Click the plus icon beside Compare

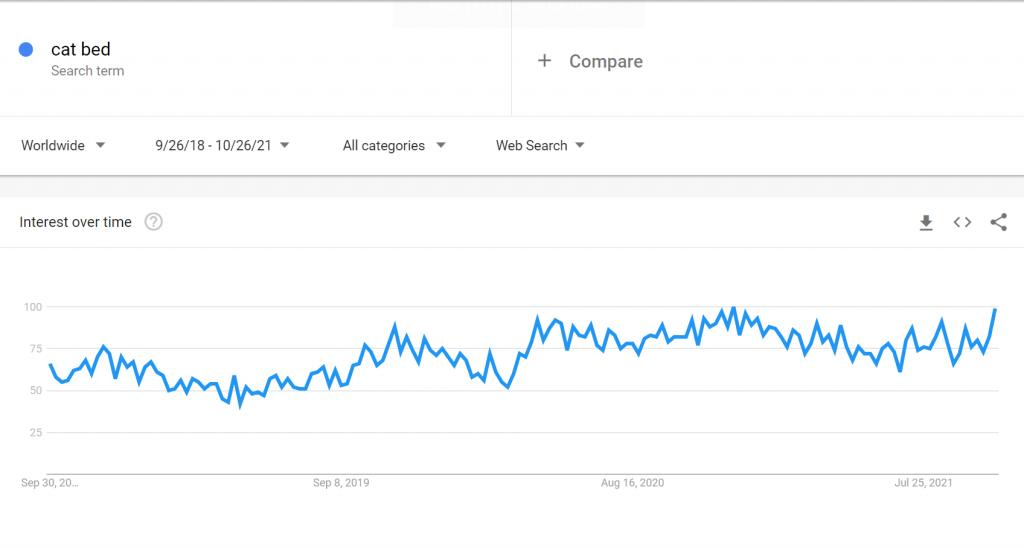click(x=544, y=61)
